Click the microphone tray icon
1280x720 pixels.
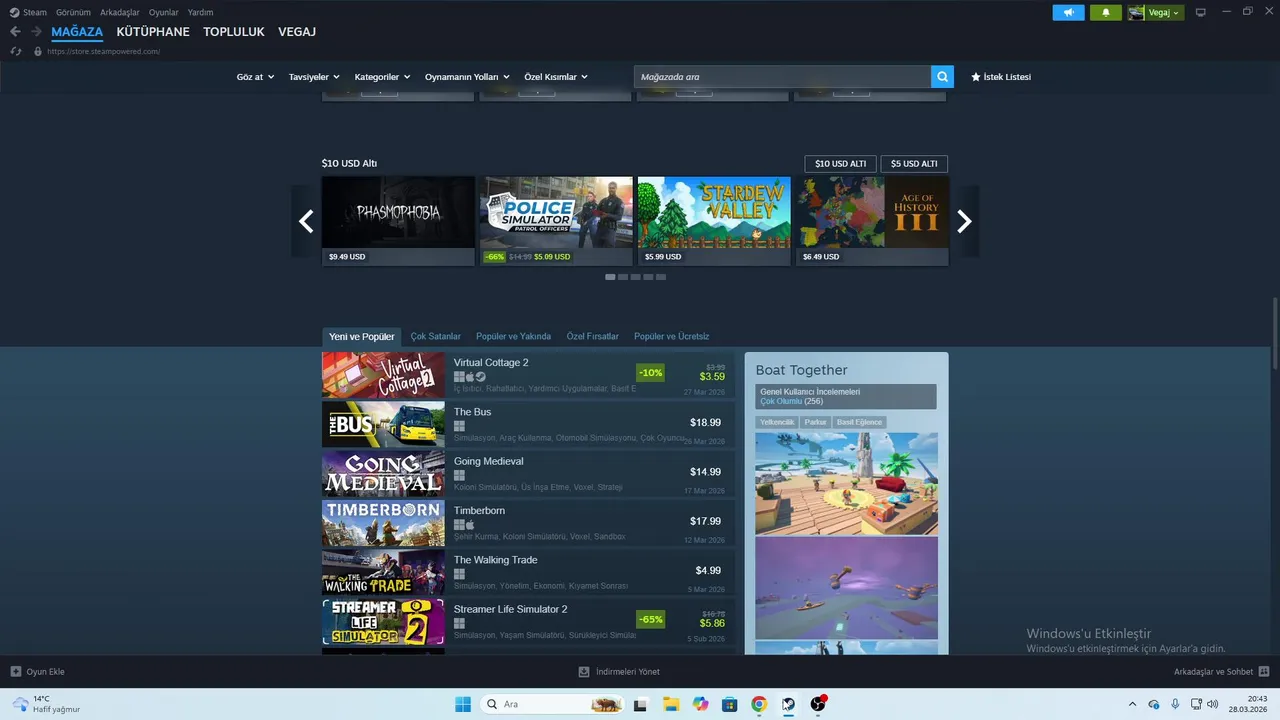click(x=1175, y=704)
